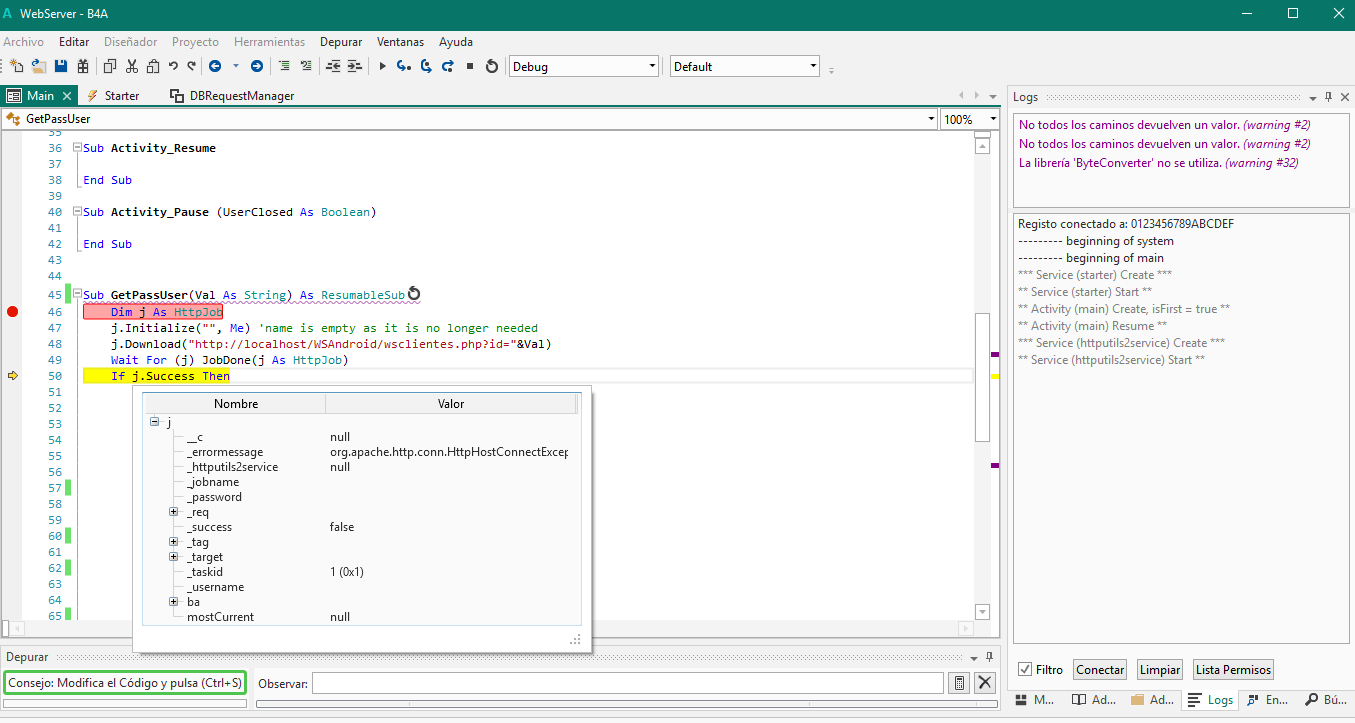Collapse Sub Activity_Pause code fold

click(77, 212)
